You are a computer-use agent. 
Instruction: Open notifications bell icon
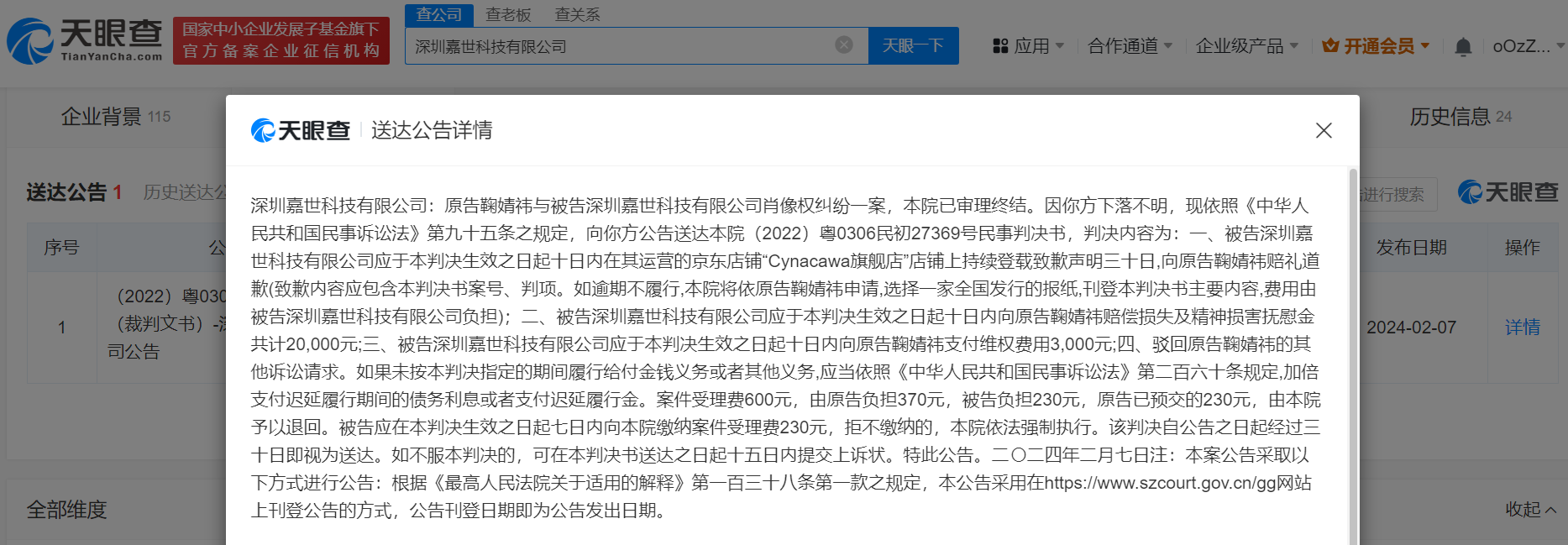click(1463, 47)
